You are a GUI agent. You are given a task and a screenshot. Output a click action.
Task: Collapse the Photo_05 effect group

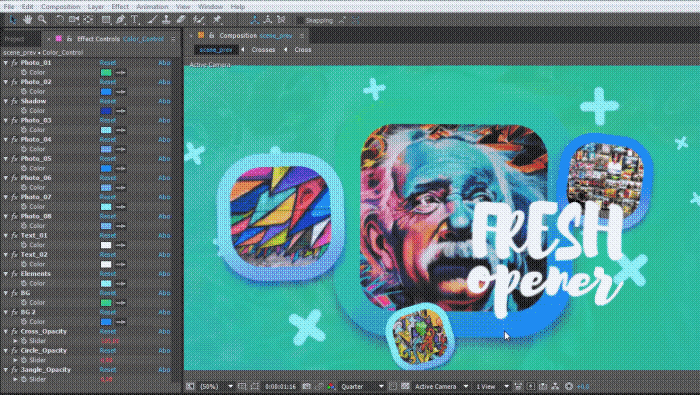6,159
